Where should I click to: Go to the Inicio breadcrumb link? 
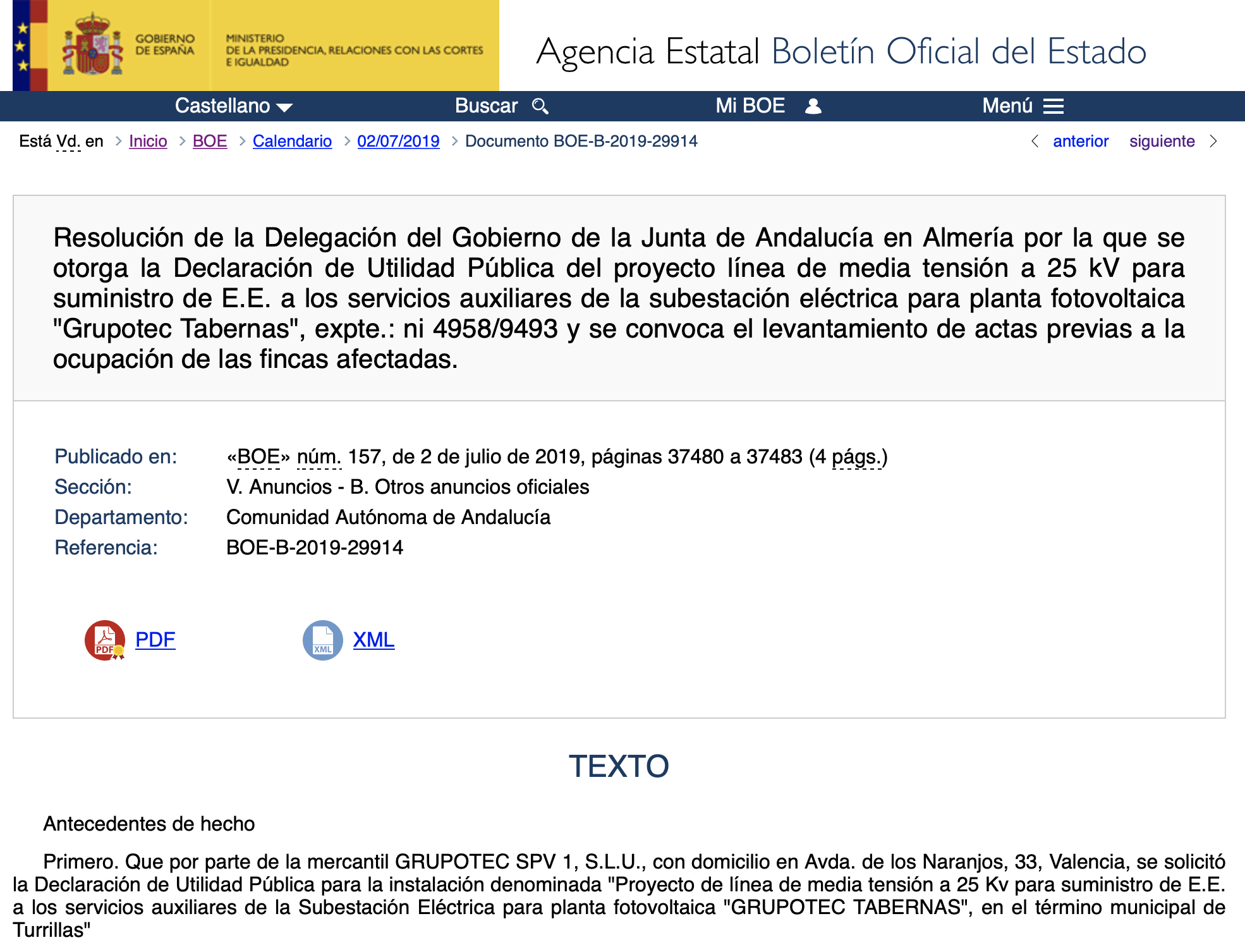pos(148,141)
